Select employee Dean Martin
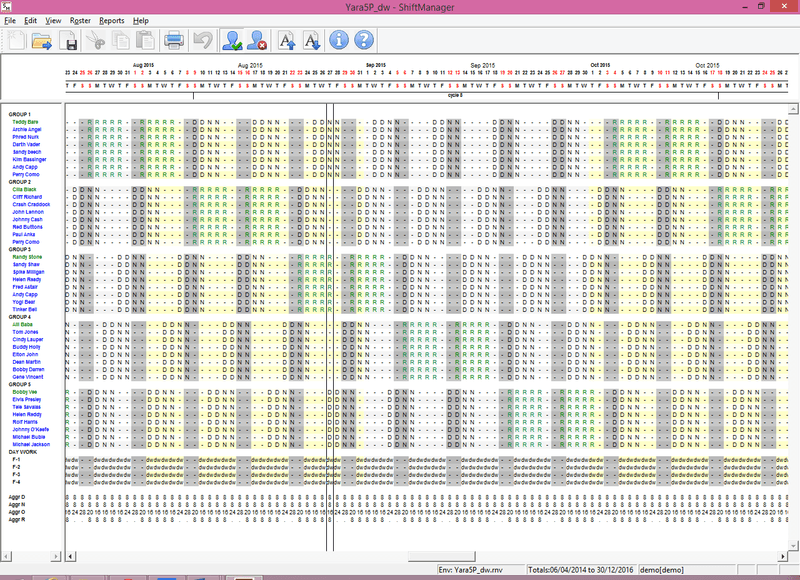The image size is (800, 580). click(27, 362)
